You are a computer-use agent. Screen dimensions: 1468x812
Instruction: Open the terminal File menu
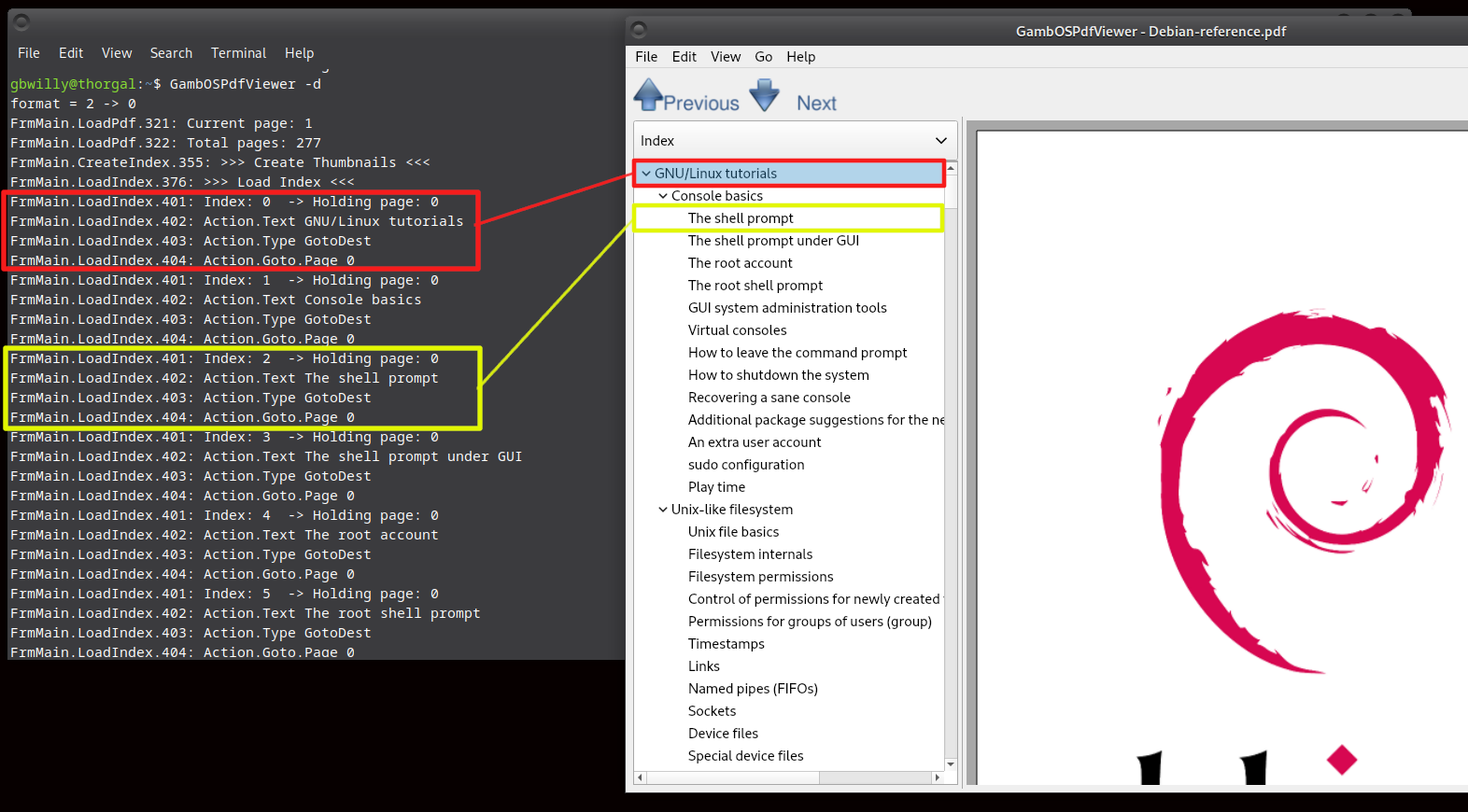click(29, 53)
